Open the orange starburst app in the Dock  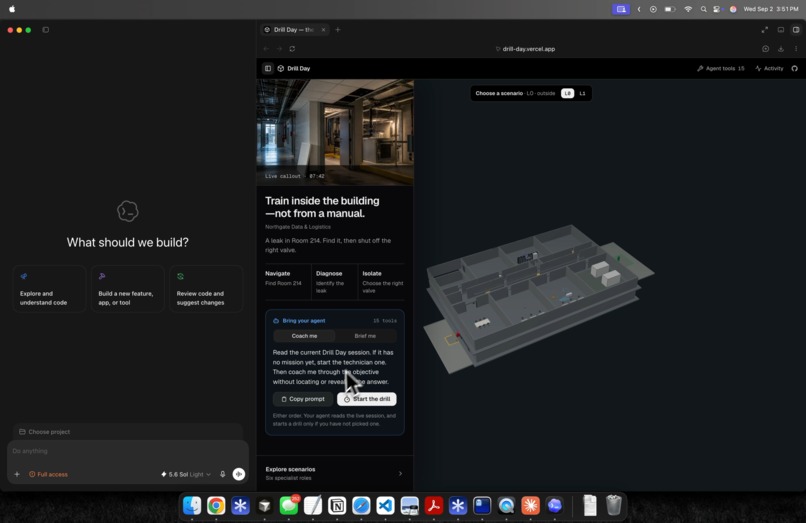tap(530, 506)
